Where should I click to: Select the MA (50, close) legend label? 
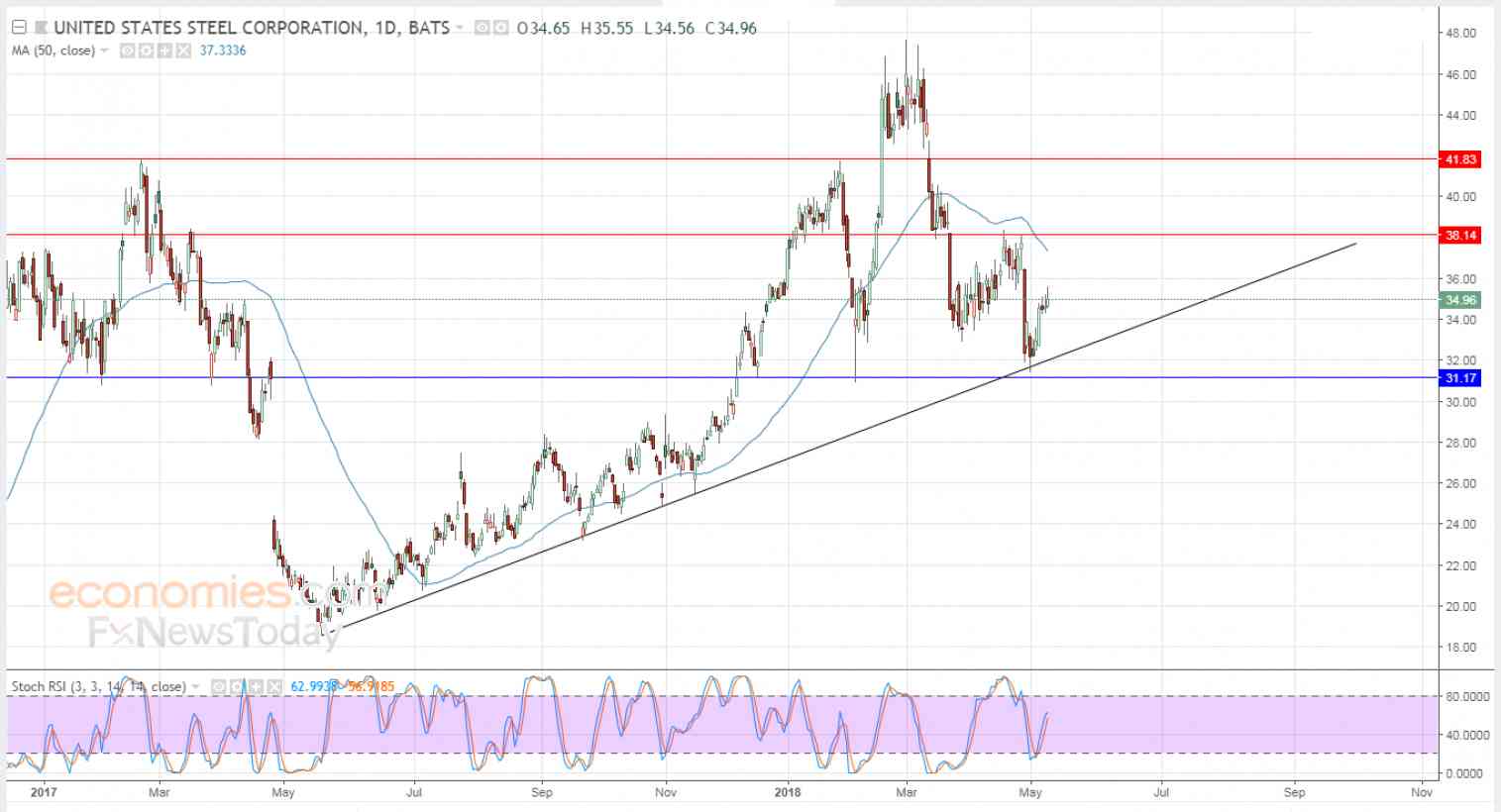click(x=54, y=51)
